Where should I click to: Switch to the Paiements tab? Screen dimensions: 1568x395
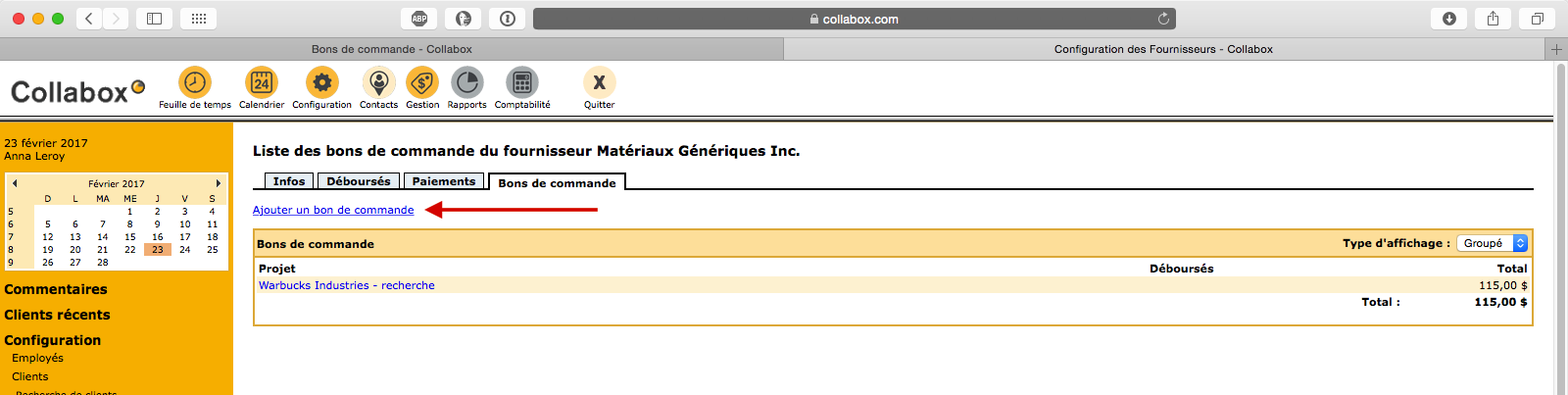click(444, 181)
